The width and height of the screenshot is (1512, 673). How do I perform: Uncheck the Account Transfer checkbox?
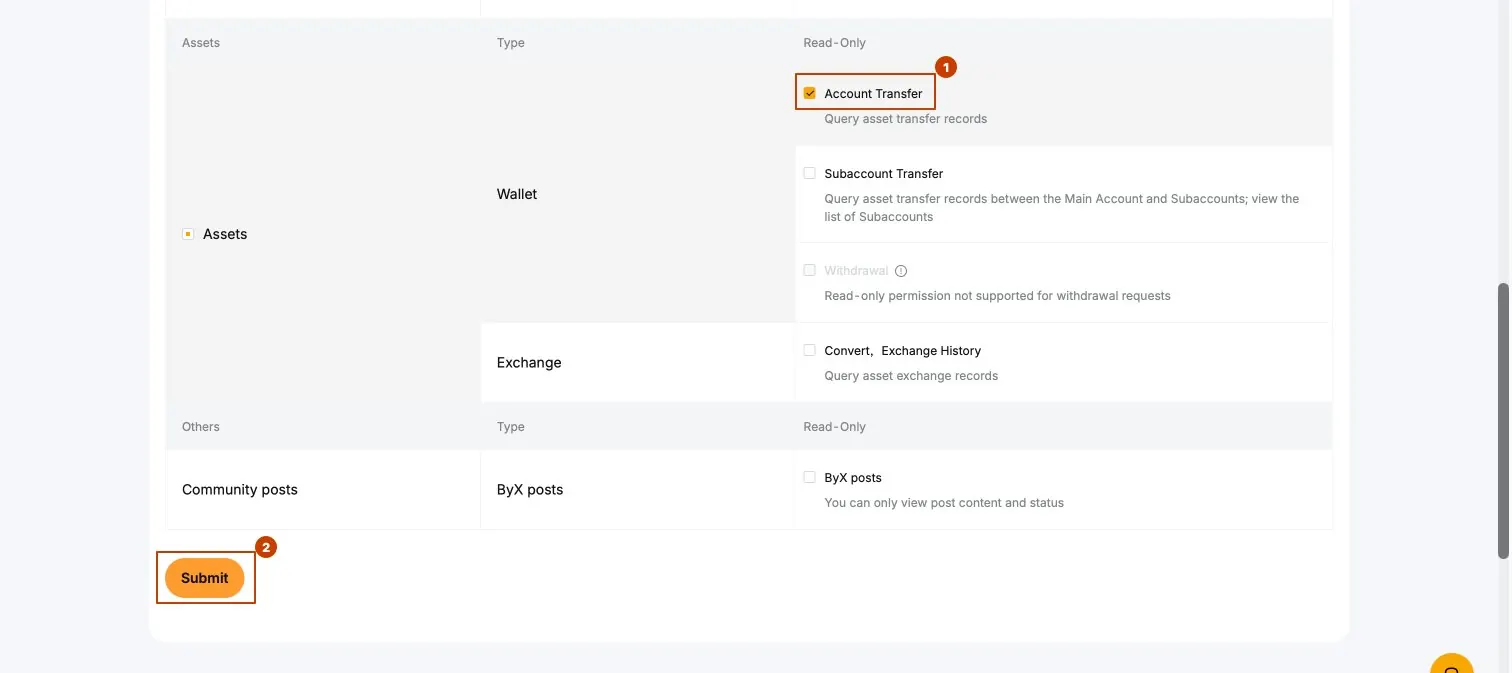coord(809,93)
